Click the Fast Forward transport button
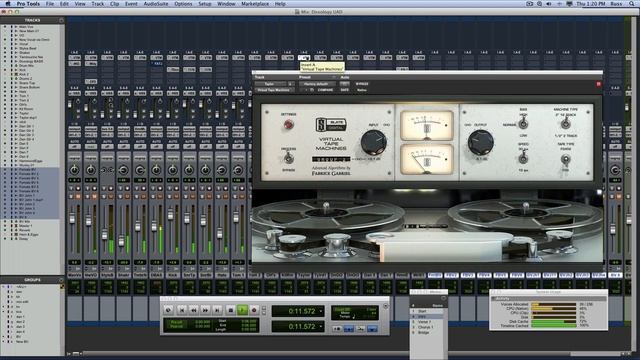This screenshot has width=640, height=360. click(x=205, y=311)
